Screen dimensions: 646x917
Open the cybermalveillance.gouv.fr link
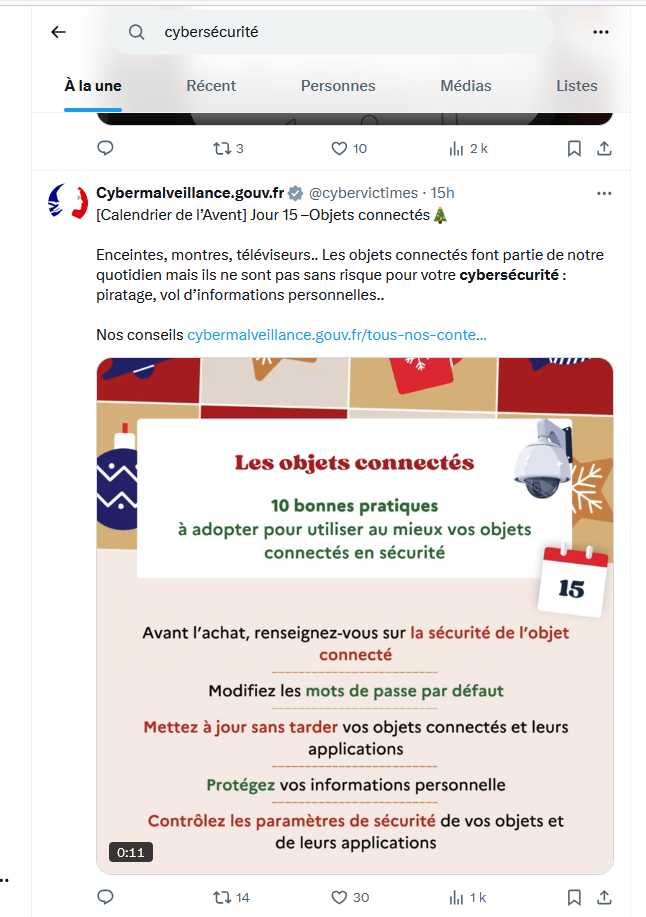point(337,335)
